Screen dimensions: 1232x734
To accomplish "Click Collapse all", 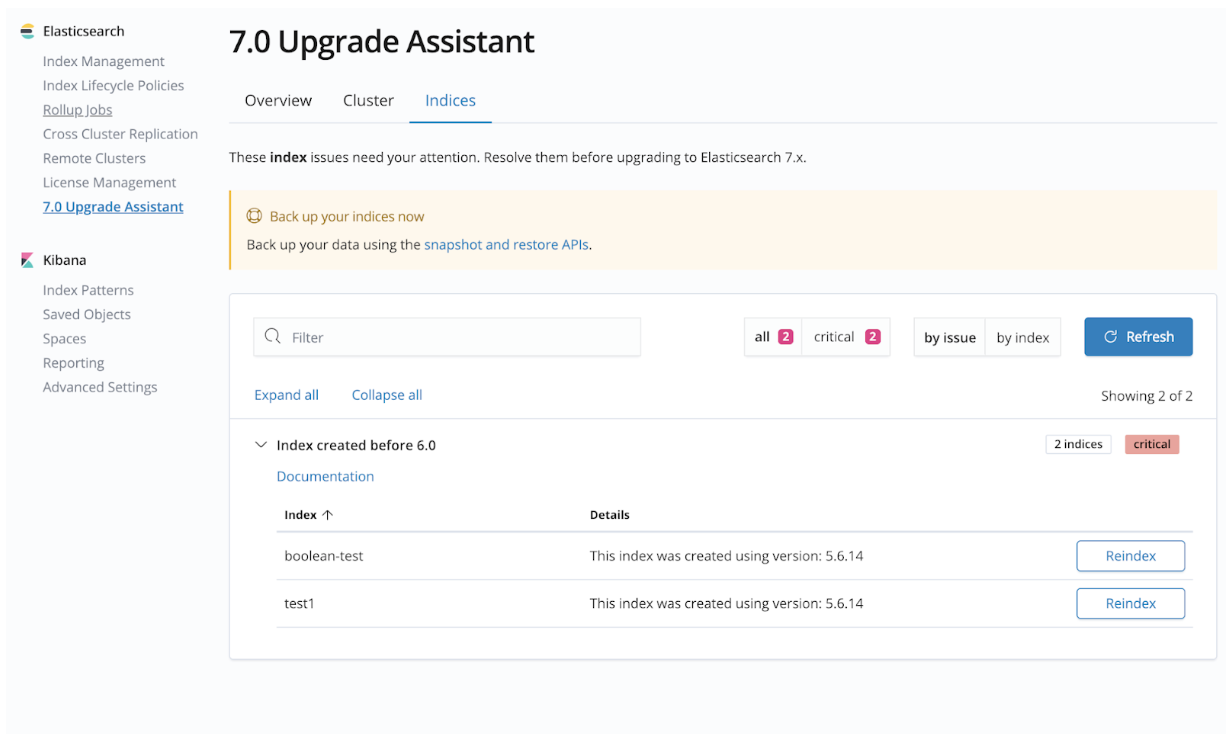I will tap(387, 395).
